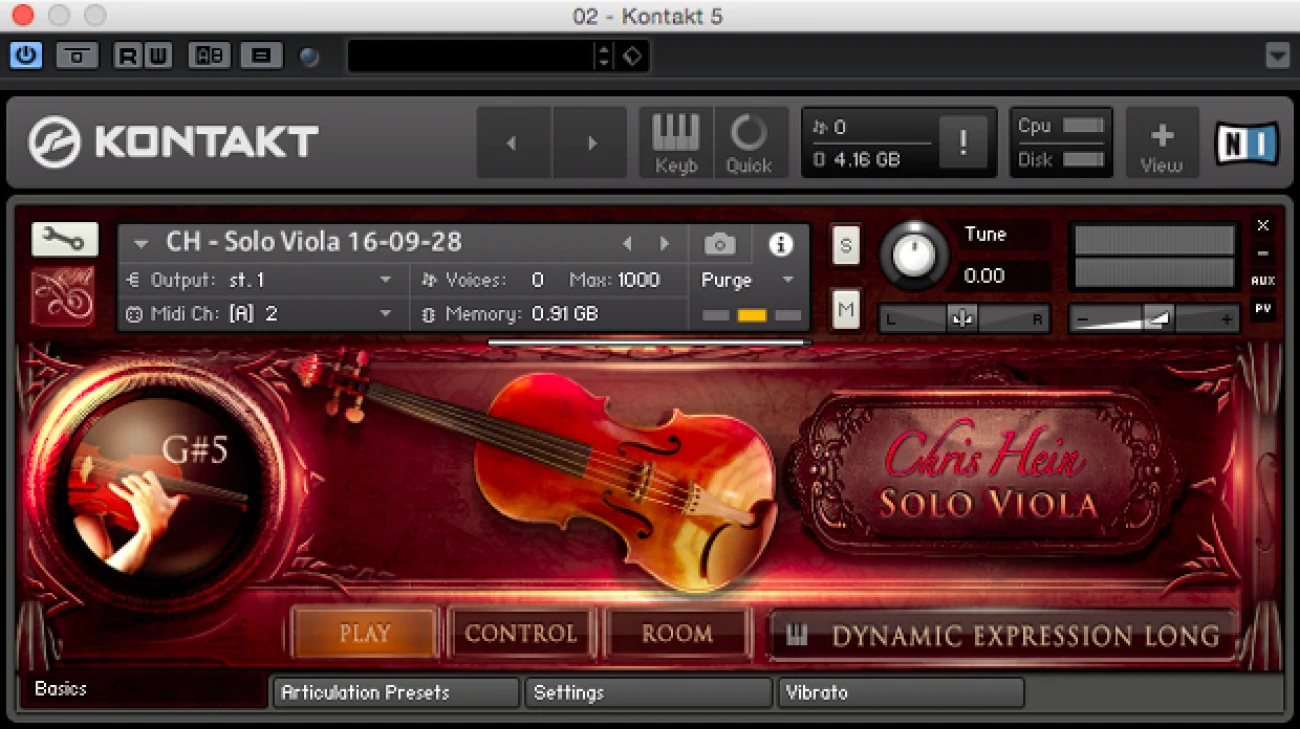This screenshot has height=729, width=1300.
Task: Open the View plus menu
Action: 1162,143
